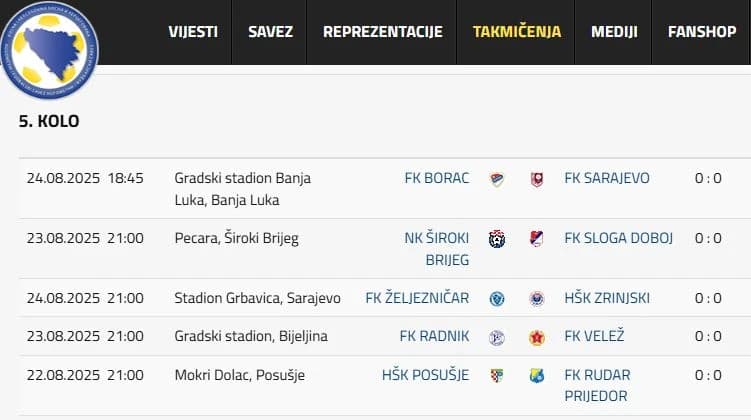Click the FK Željezničar crest

(497, 299)
